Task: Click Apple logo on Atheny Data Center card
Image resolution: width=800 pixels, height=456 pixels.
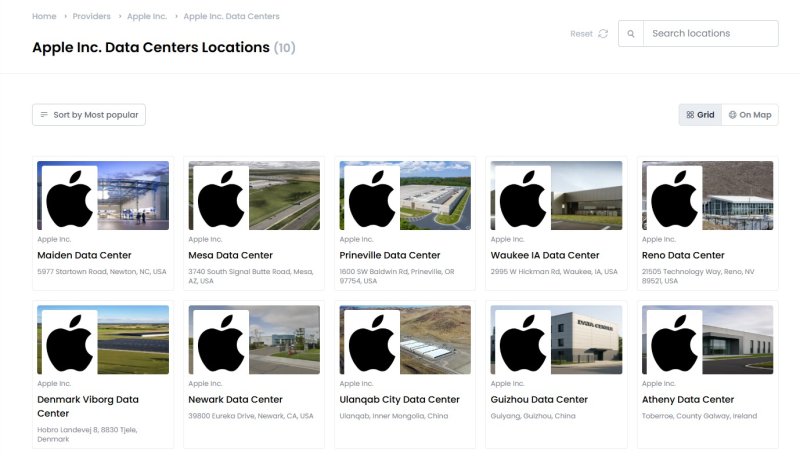Action: [674, 341]
